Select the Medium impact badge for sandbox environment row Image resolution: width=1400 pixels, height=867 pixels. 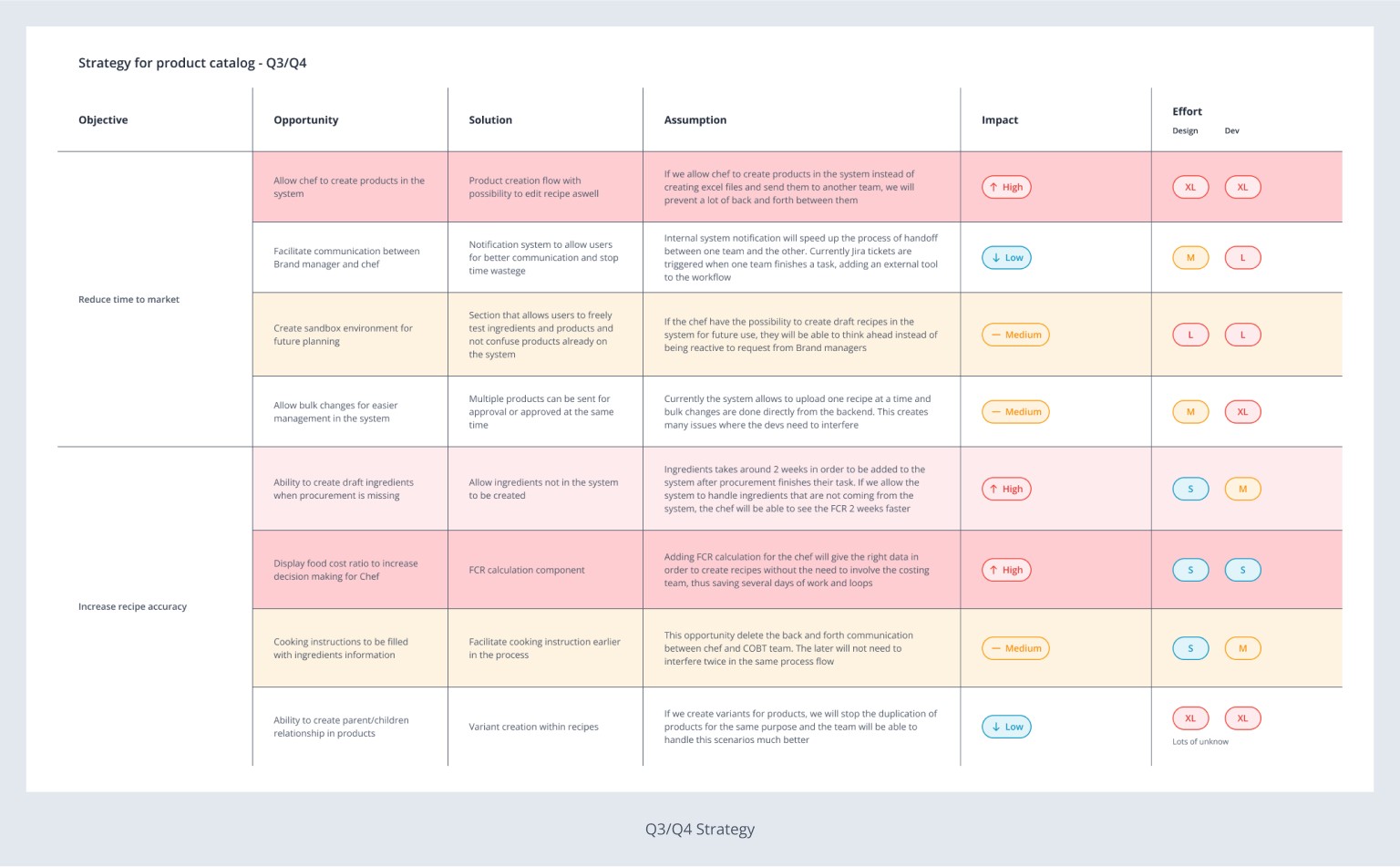[1015, 335]
